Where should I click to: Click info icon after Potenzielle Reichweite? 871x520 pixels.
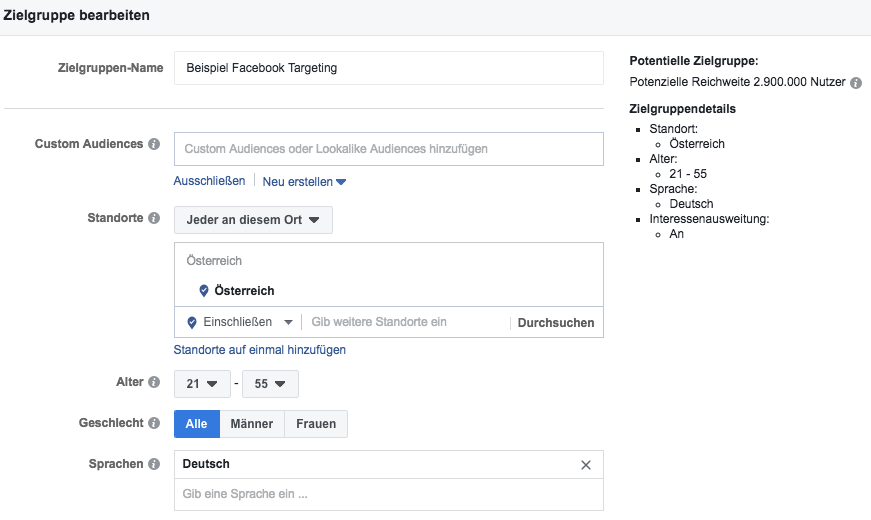(x=856, y=83)
